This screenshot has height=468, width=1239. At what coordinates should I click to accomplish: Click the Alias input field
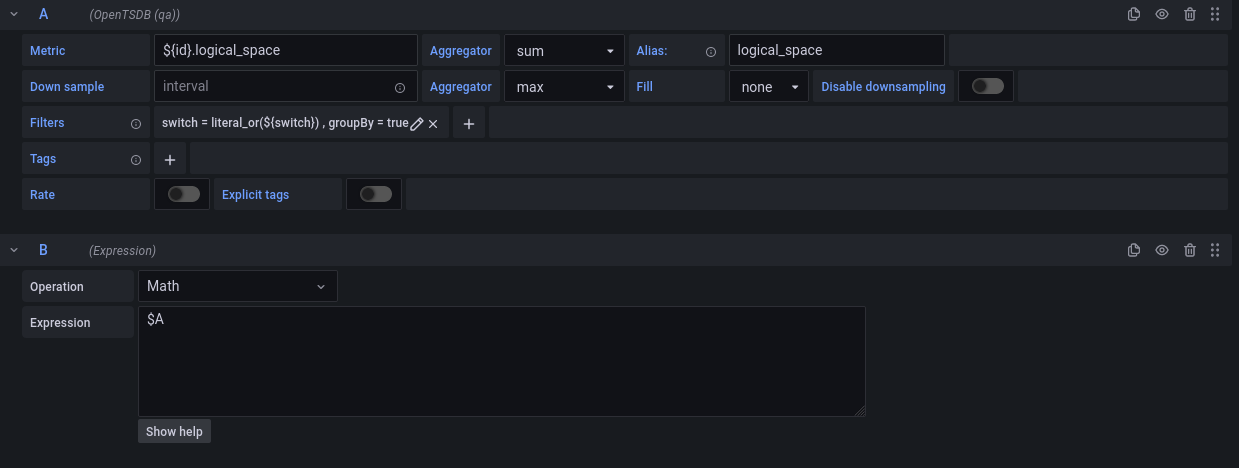(837, 51)
